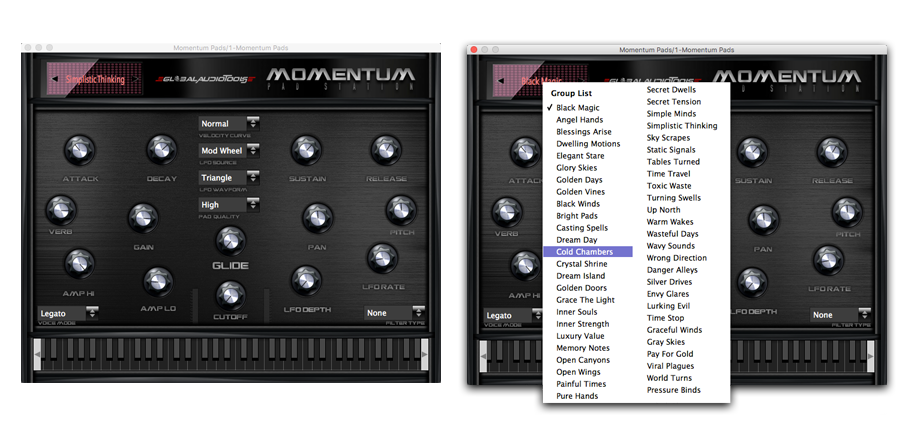Screen dimensions: 912x430
Task: Click the Glide knob in left window
Action: click(231, 241)
